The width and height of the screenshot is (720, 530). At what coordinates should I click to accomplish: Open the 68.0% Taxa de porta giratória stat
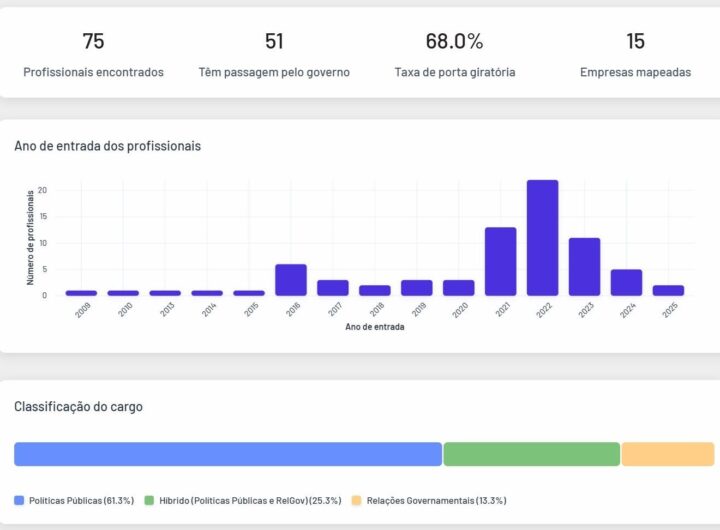pyautogui.click(x=454, y=55)
